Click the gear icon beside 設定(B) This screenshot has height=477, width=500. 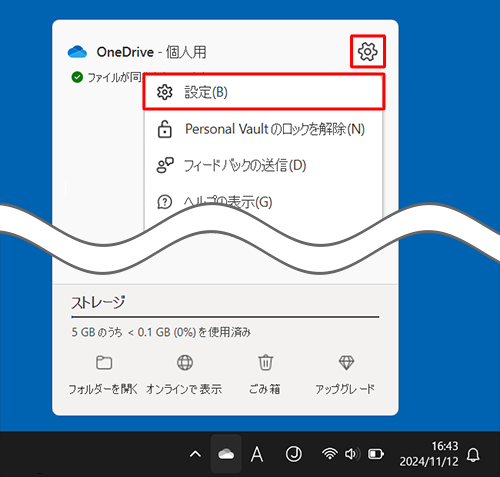tap(165, 92)
